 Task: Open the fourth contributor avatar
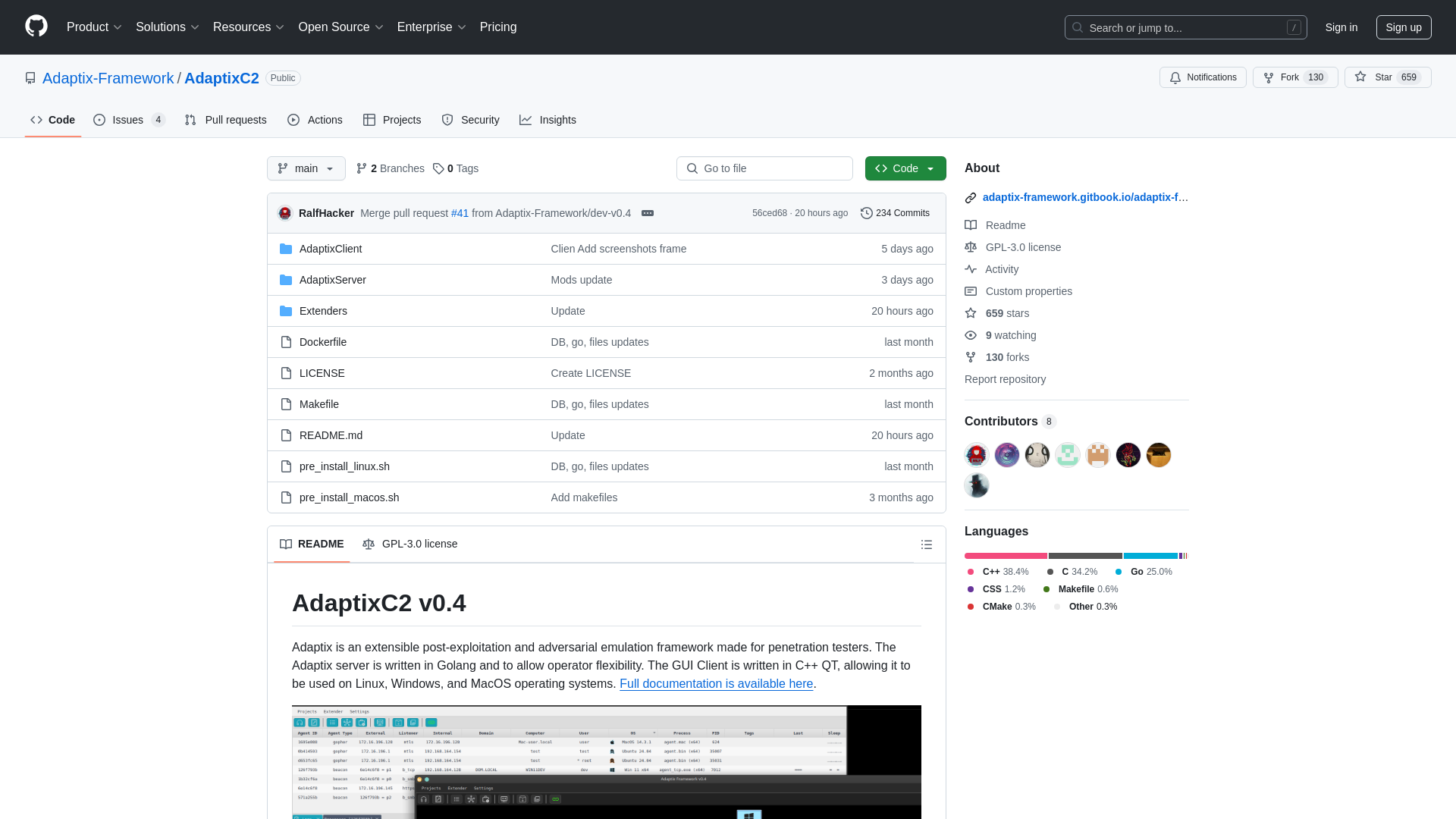[1068, 455]
